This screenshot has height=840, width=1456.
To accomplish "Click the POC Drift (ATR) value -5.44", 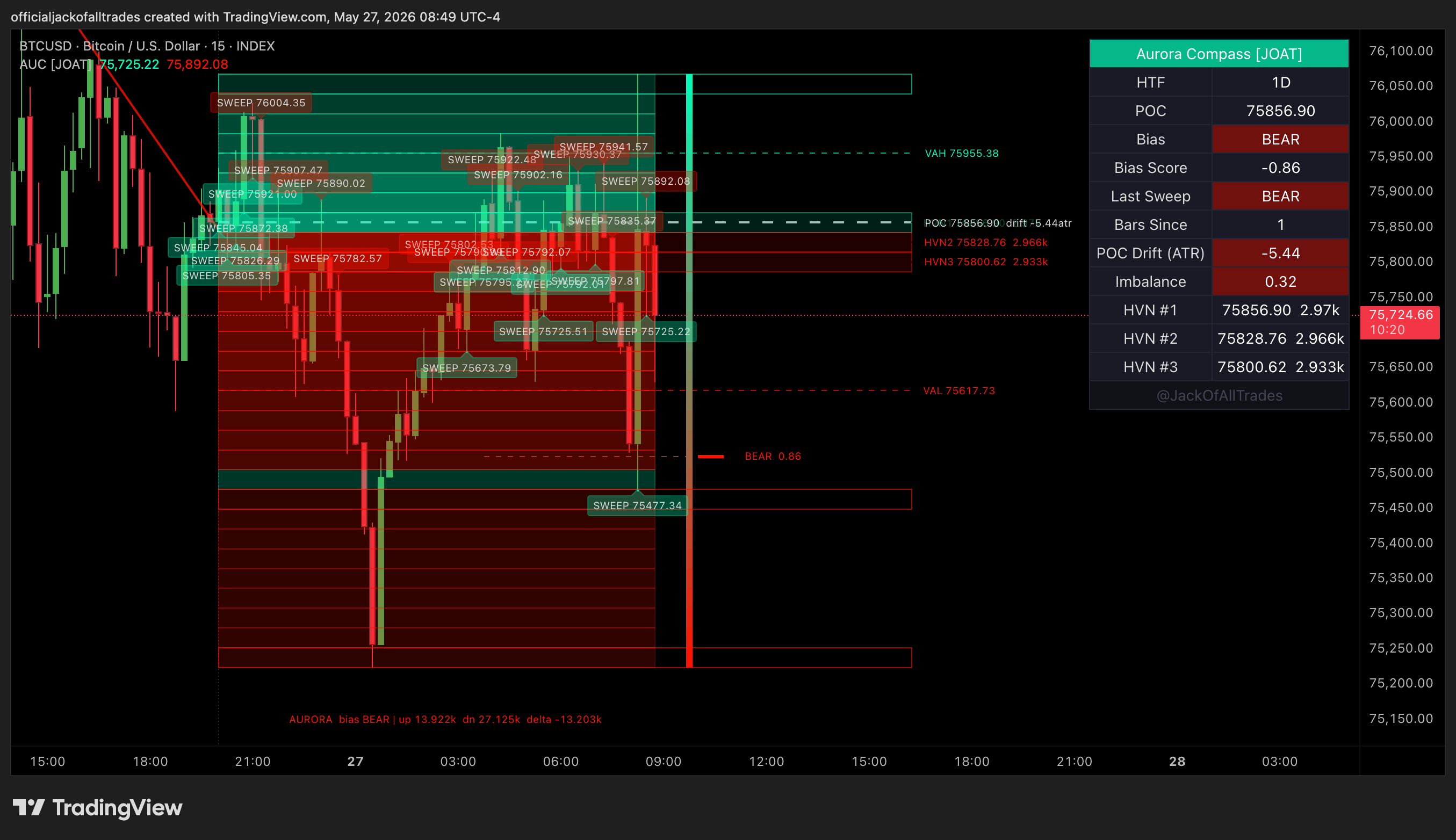I will click(1280, 254).
